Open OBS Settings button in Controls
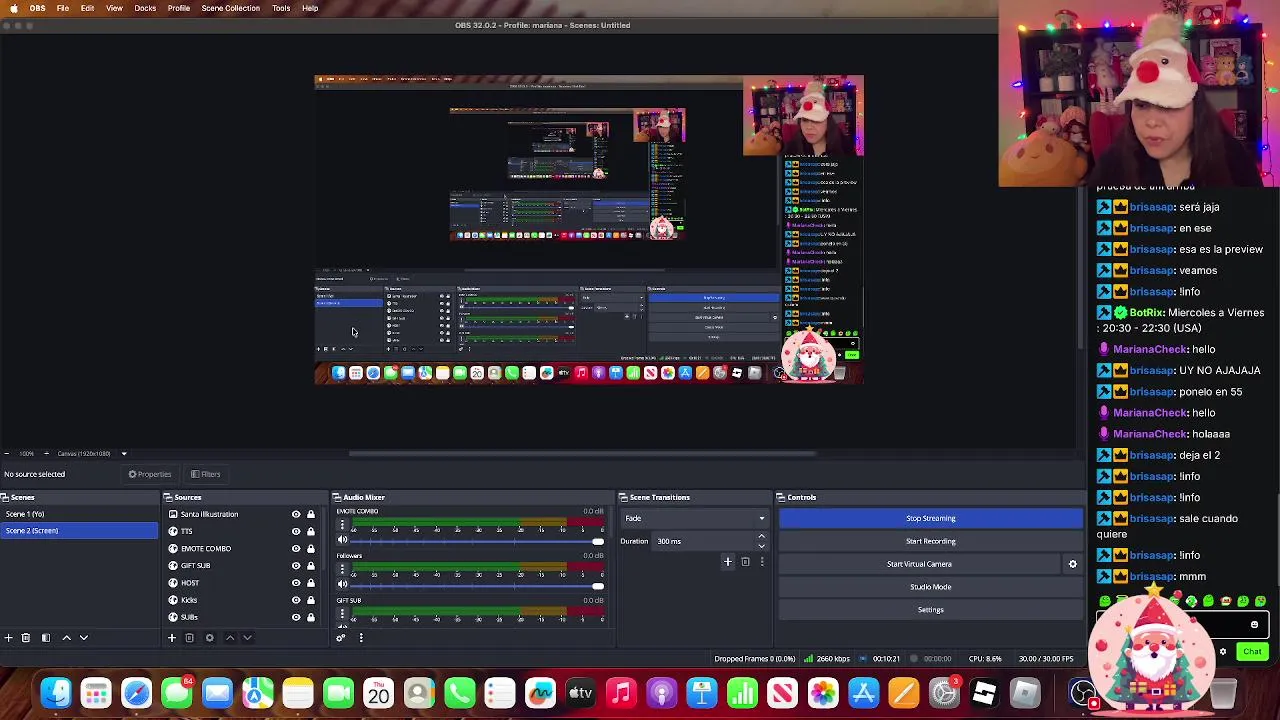 point(930,610)
